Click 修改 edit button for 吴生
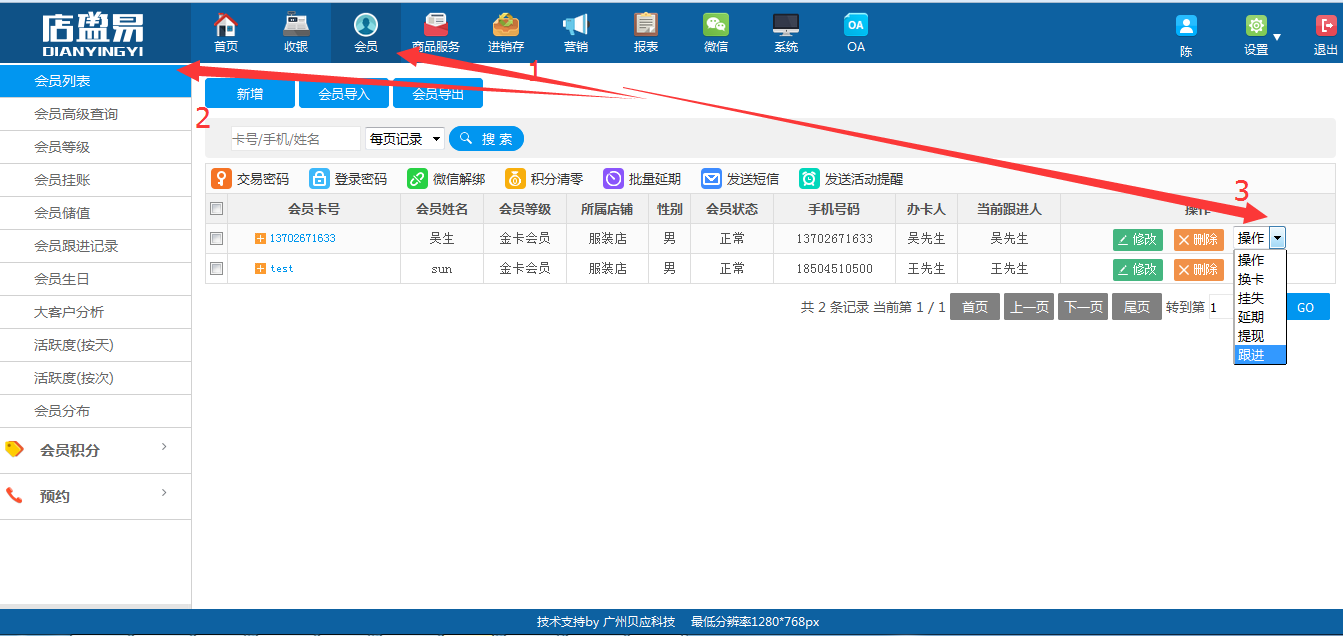Image resolution: width=1343 pixels, height=636 pixels. tap(1138, 239)
